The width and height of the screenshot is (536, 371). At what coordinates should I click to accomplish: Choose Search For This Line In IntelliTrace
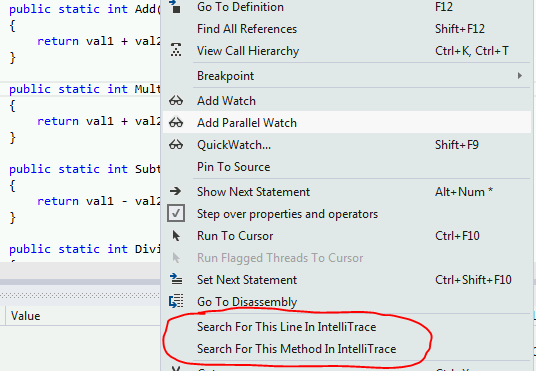286,327
